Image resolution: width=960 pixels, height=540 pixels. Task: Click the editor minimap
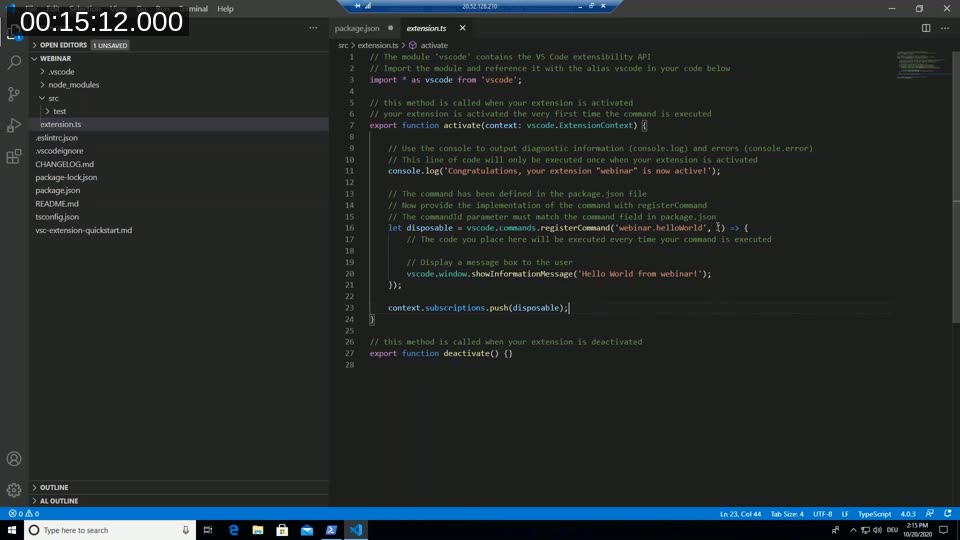(x=922, y=65)
